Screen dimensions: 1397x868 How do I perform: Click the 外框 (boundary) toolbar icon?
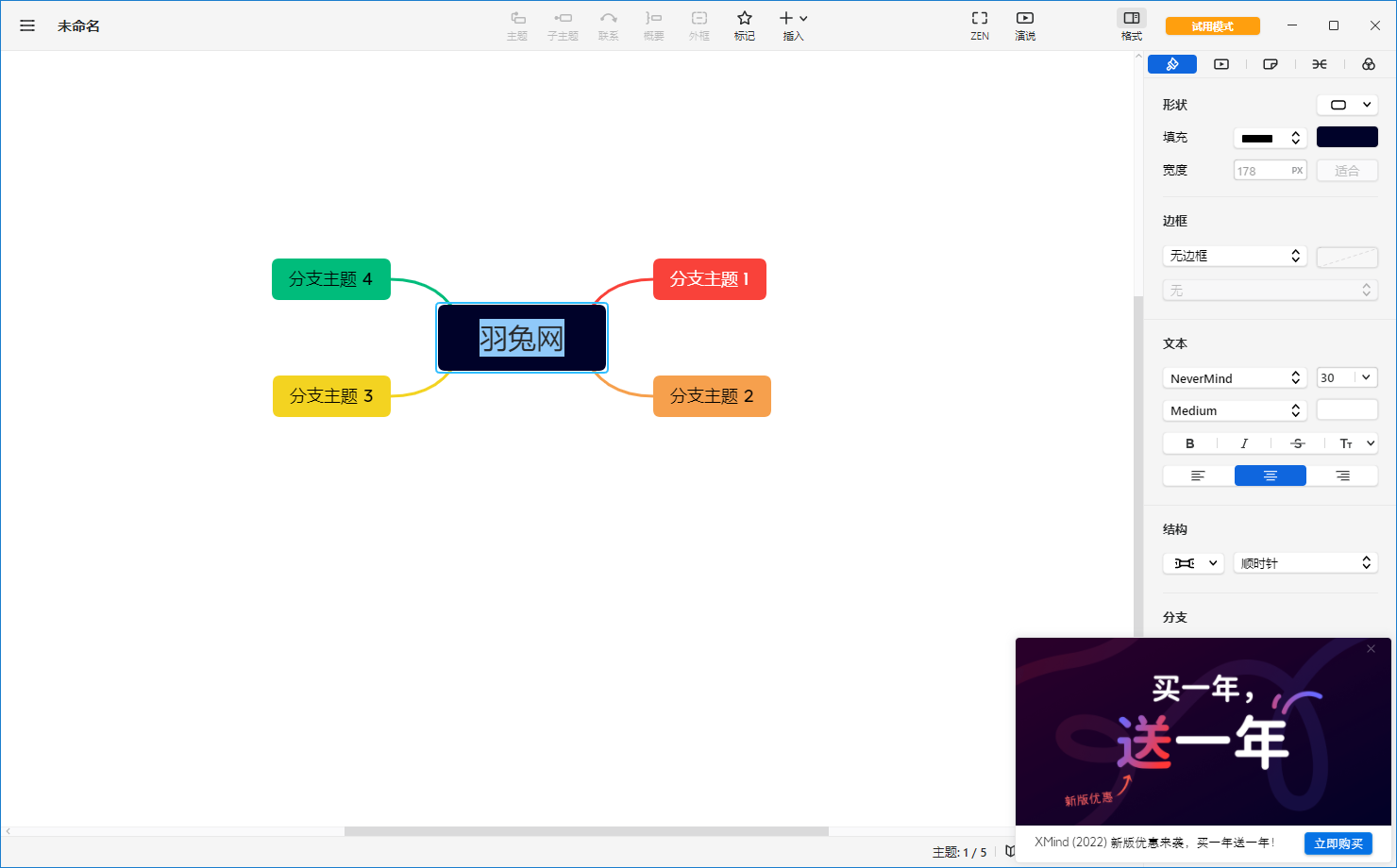click(x=698, y=25)
